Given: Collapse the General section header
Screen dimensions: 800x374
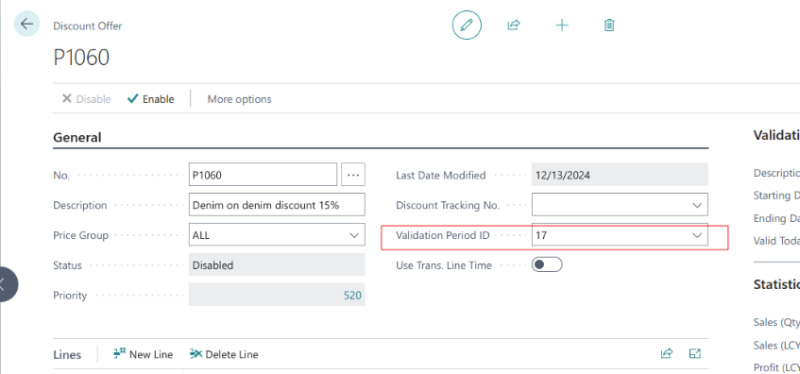Looking at the screenshot, I should [x=77, y=137].
